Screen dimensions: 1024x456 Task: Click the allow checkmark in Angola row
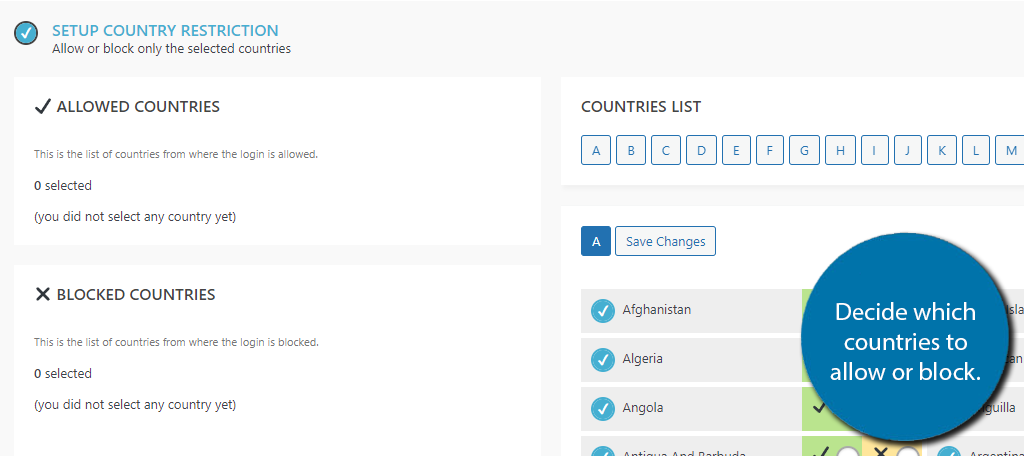818,408
